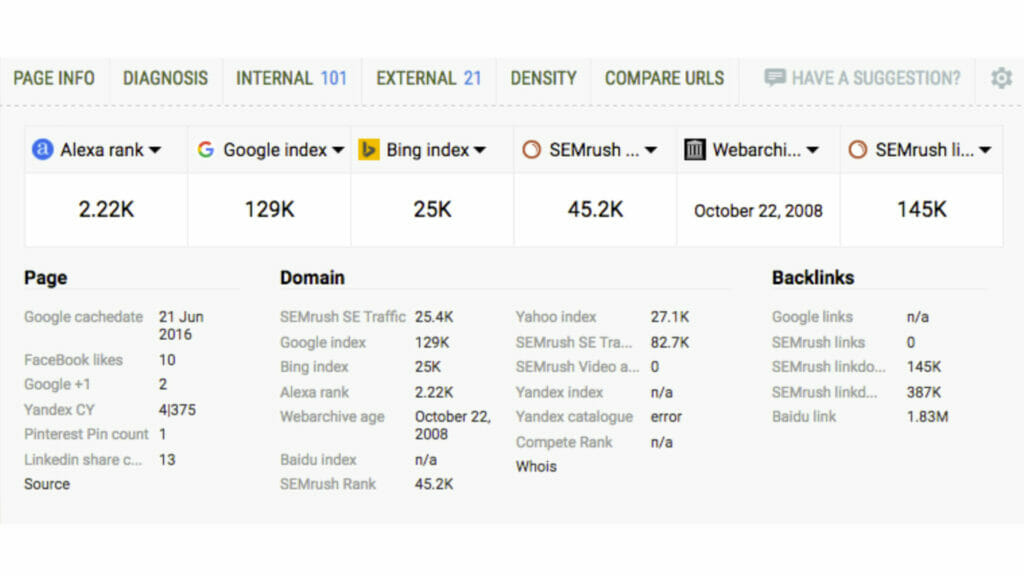Open the COMPARE URLS tab
The image size is (1024, 576).
(664, 78)
